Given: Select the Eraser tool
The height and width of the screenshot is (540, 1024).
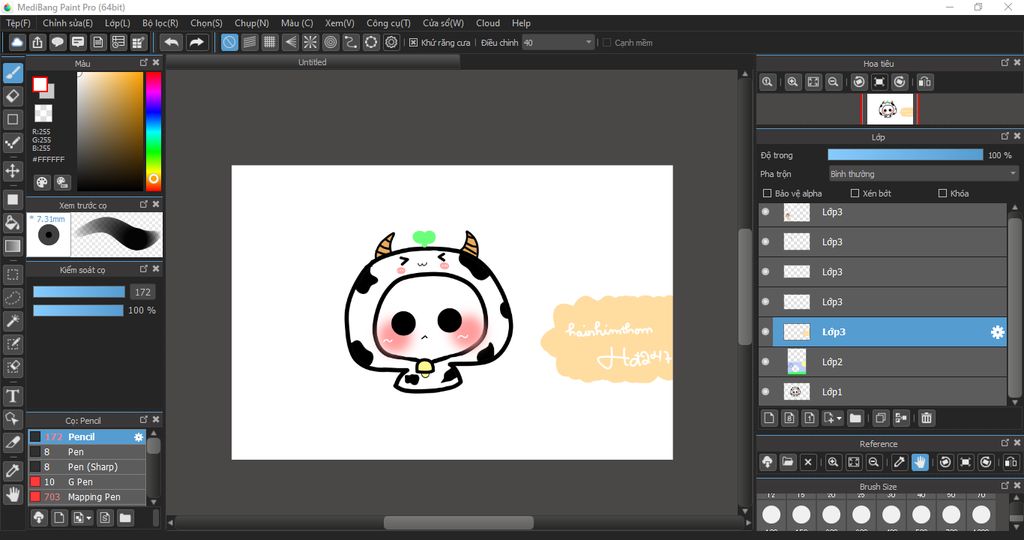Looking at the screenshot, I should [x=12, y=97].
